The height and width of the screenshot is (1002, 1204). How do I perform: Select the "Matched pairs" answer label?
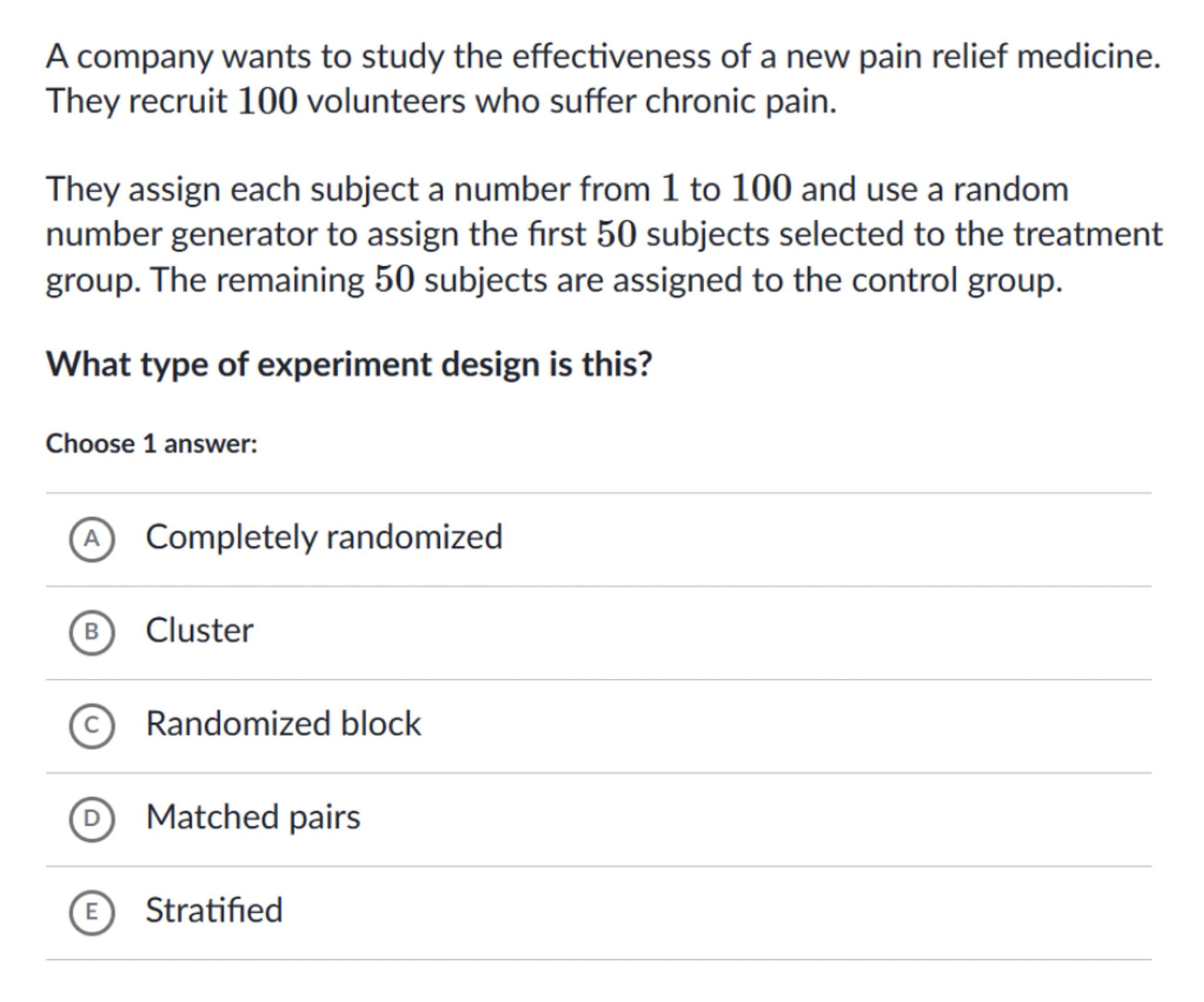coord(253,817)
